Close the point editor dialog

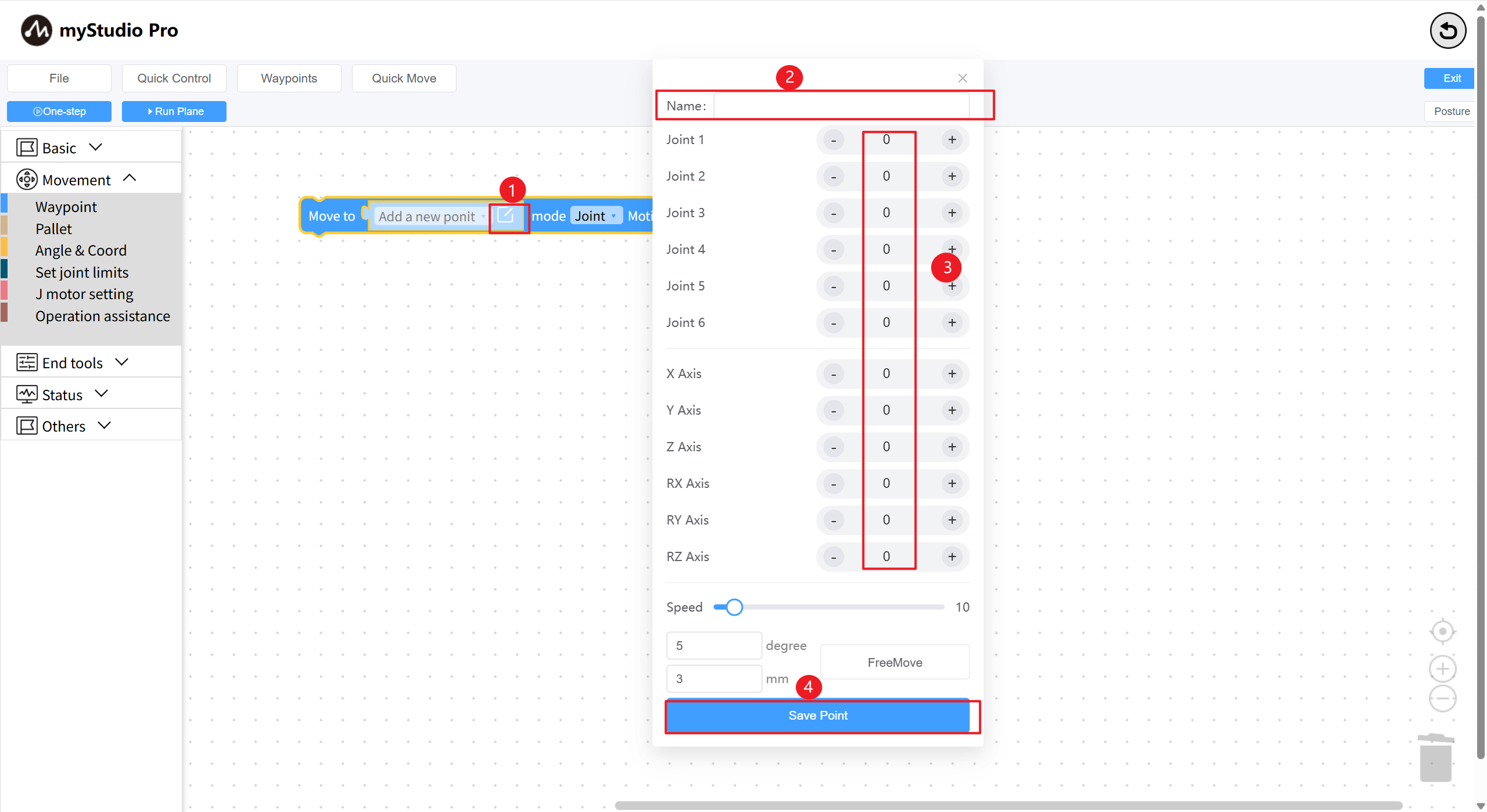click(x=962, y=78)
